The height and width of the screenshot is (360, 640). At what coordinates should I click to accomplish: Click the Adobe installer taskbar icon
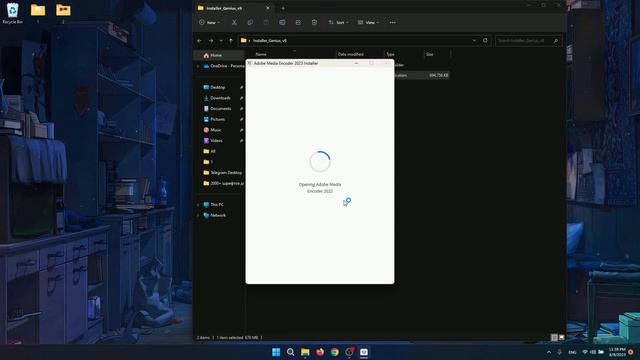(364, 352)
